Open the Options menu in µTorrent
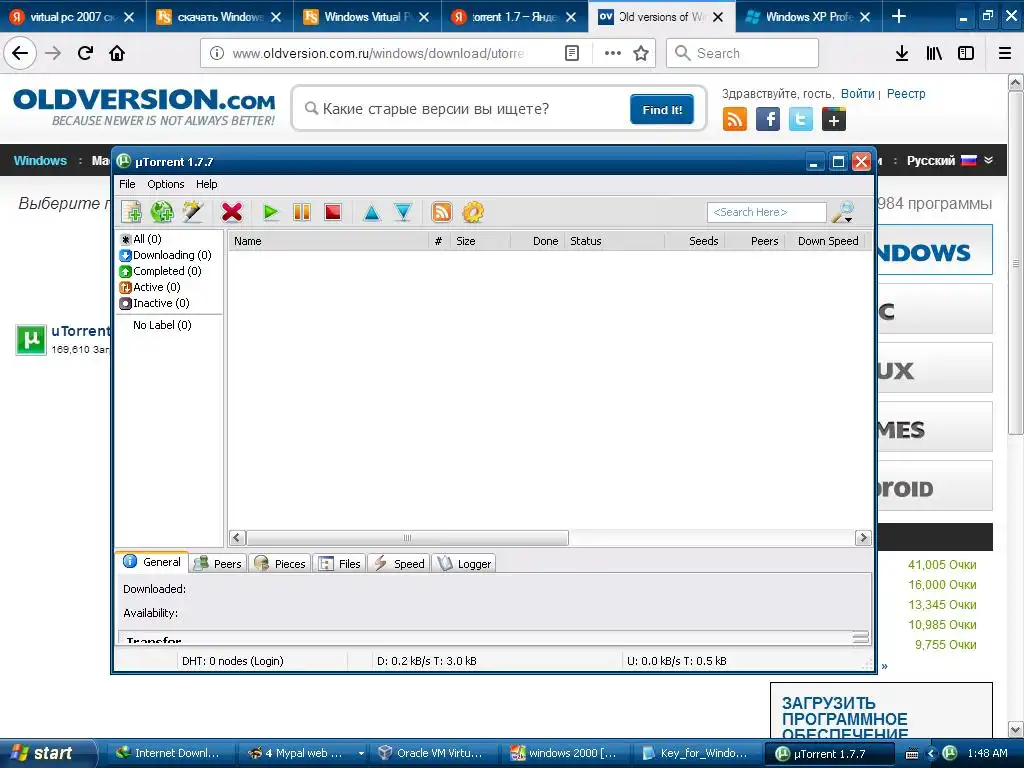The image size is (1024, 768). pyautogui.click(x=166, y=184)
